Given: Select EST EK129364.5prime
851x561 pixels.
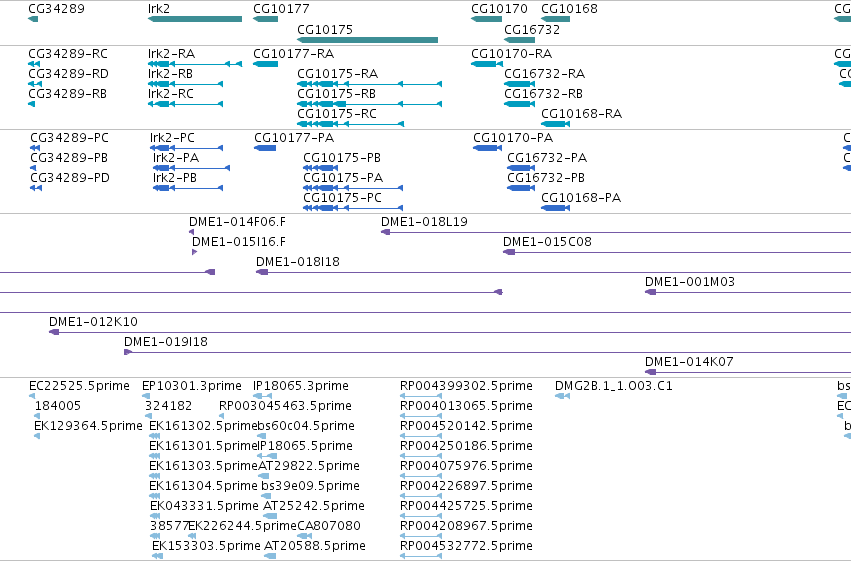Looking at the screenshot, I should [88, 426].
